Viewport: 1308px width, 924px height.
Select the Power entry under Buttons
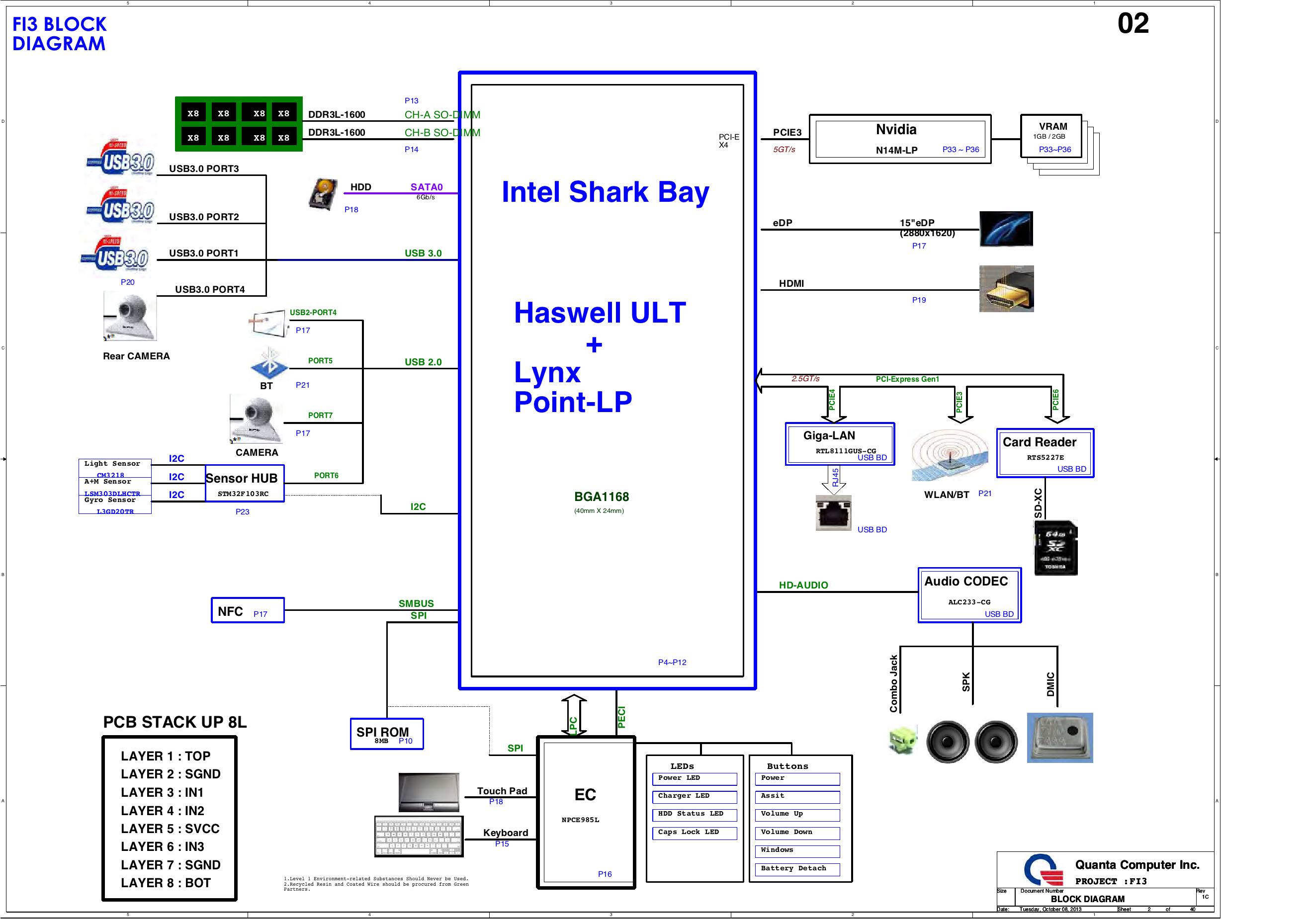pos(797,779)
